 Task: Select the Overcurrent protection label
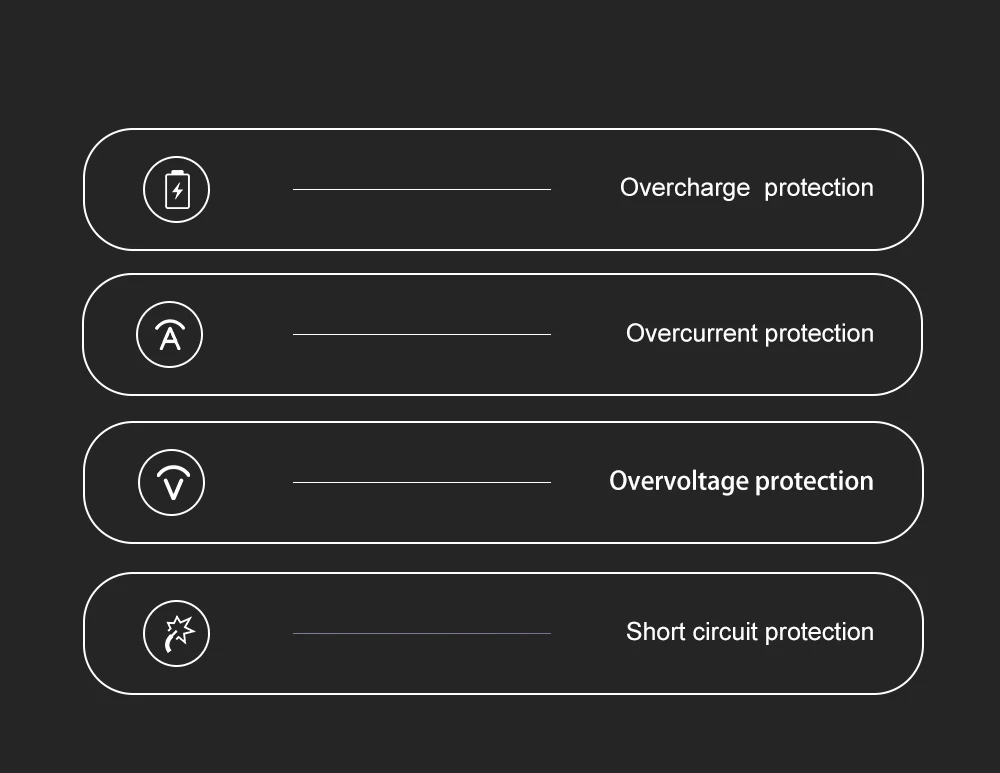click(x=750, y=334)
